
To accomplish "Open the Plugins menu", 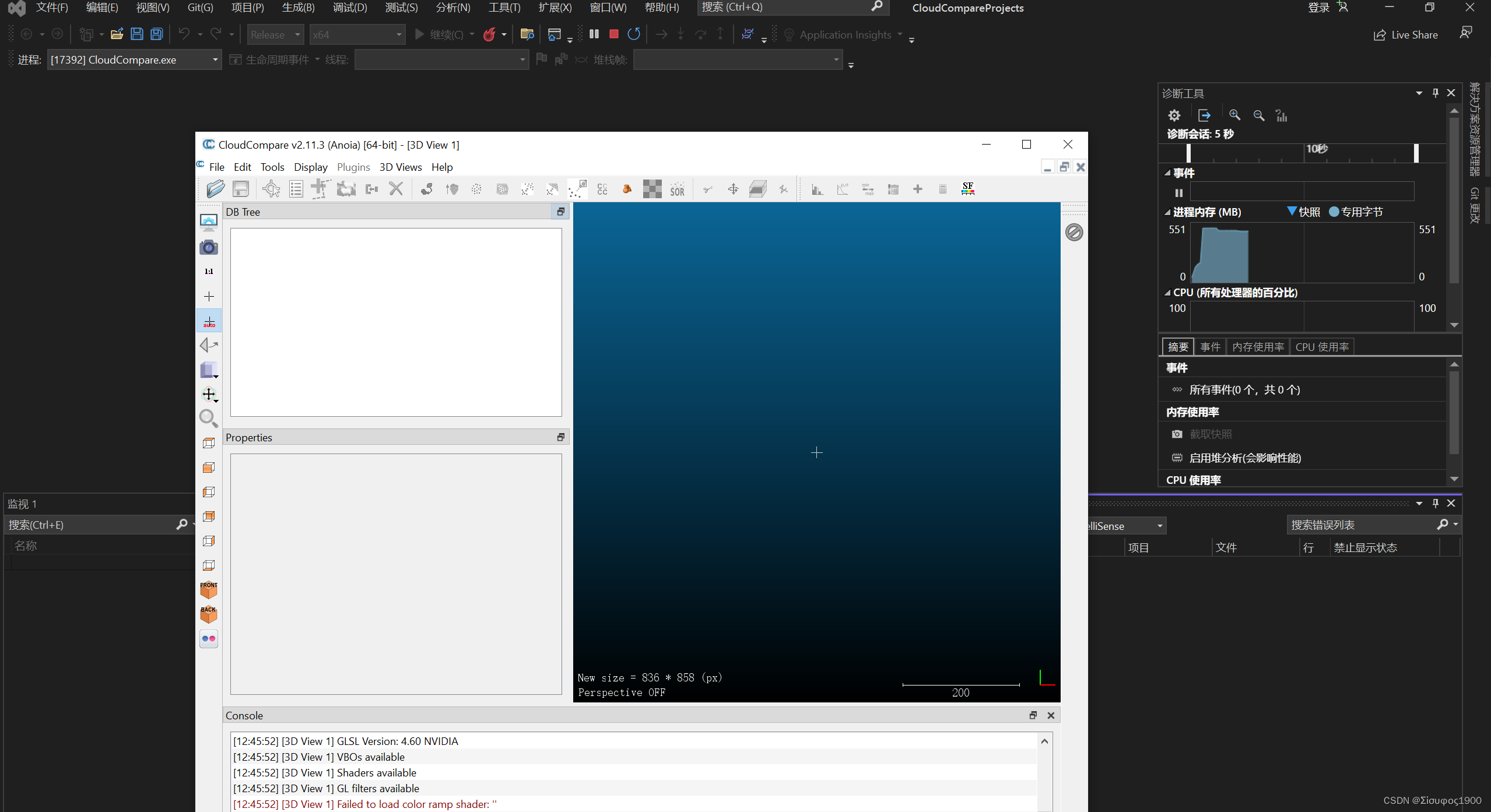I will 354,167.
